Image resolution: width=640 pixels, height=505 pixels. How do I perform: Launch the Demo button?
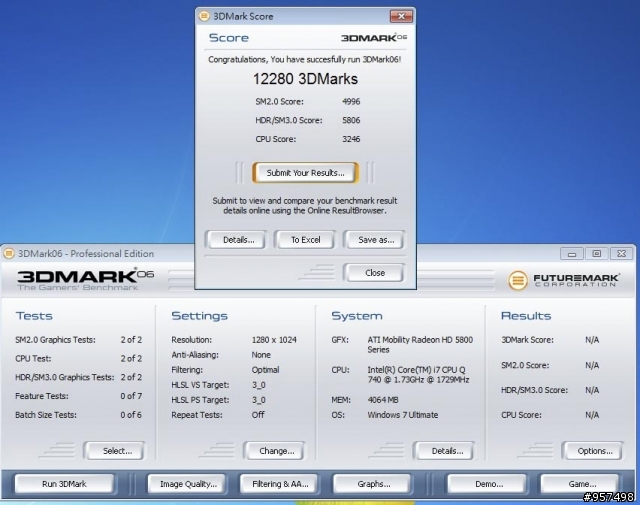pyautogui.click(x=487, y=484)
